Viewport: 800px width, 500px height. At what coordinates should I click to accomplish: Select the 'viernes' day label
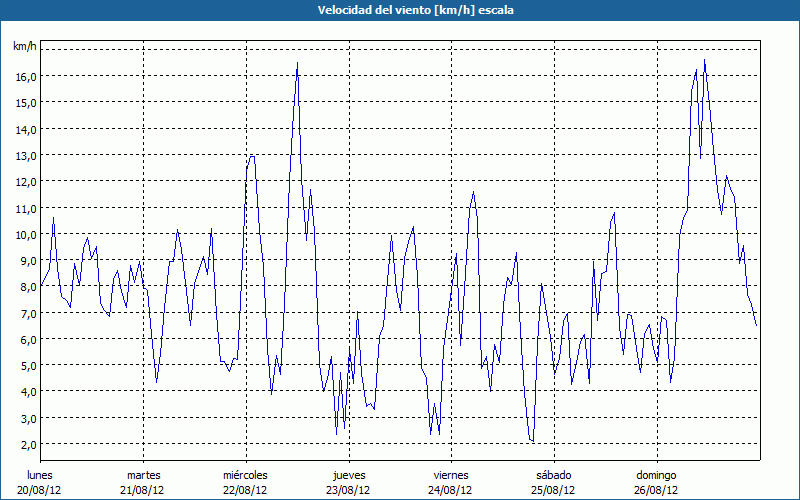(451, 474)
